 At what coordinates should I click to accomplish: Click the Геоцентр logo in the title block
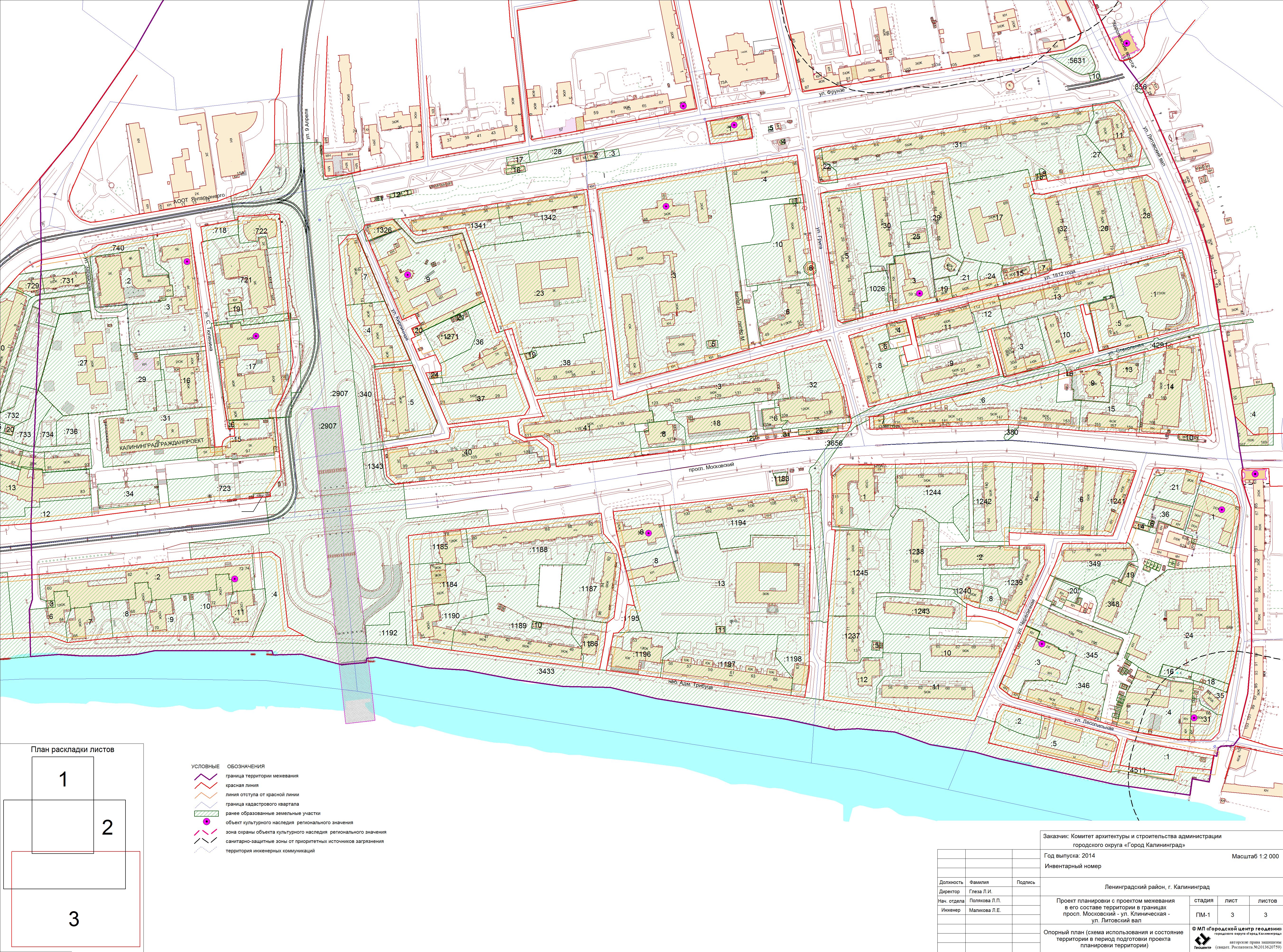[1202, 940]
